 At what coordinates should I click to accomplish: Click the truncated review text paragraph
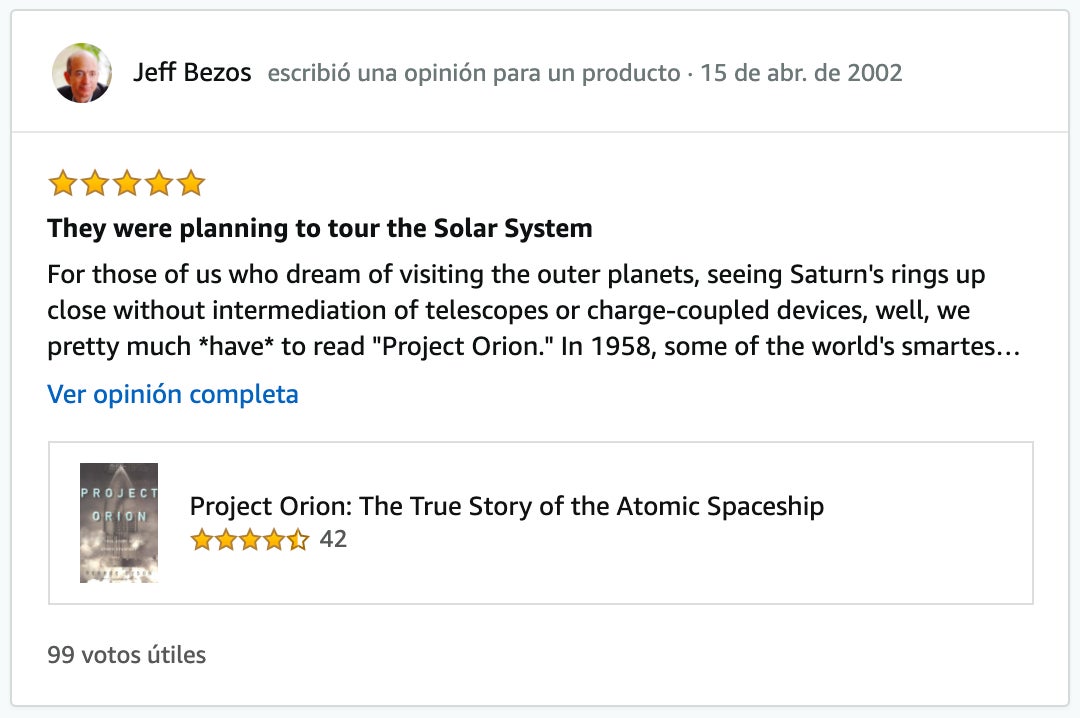(x=516, y=310)
